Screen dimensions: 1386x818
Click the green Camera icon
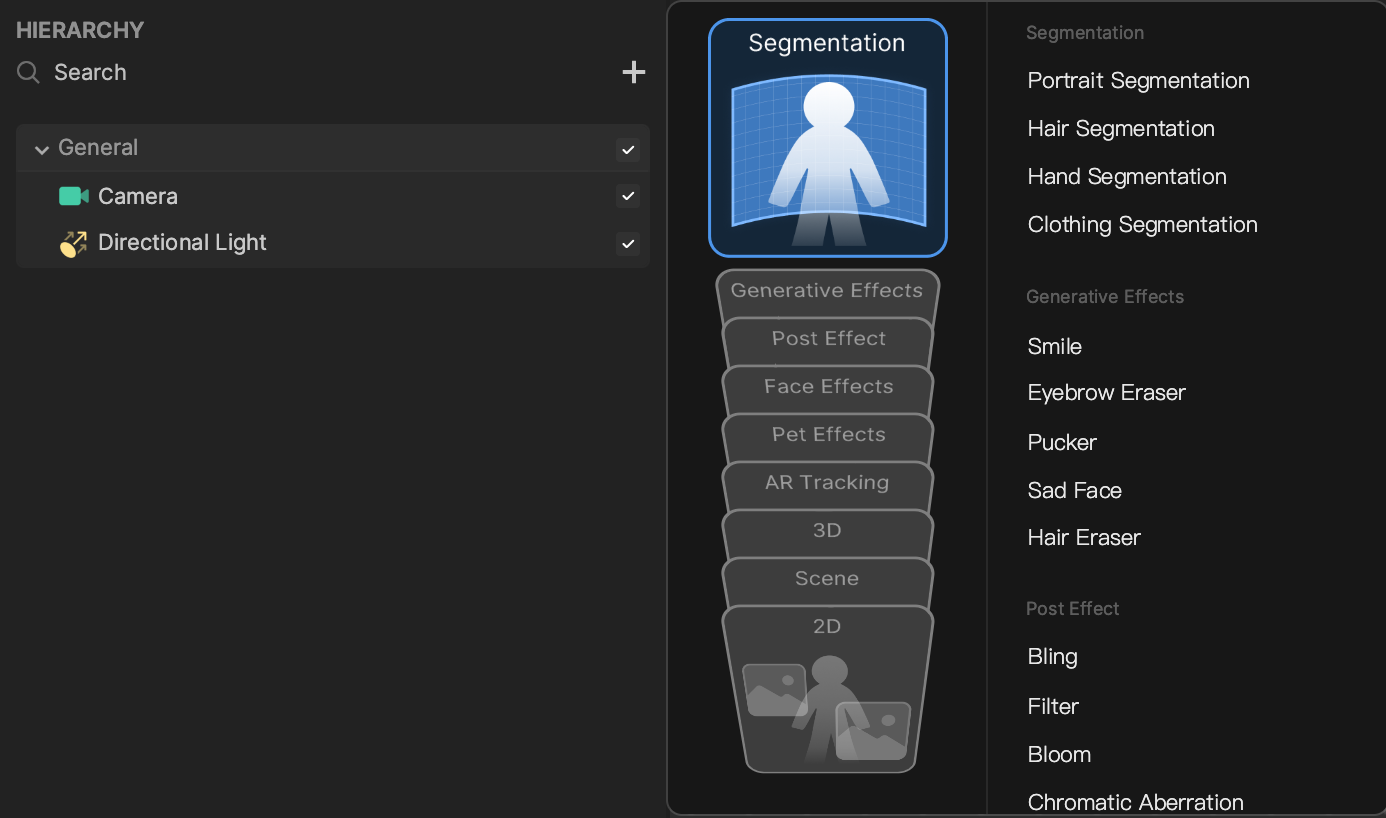point(73,196)
